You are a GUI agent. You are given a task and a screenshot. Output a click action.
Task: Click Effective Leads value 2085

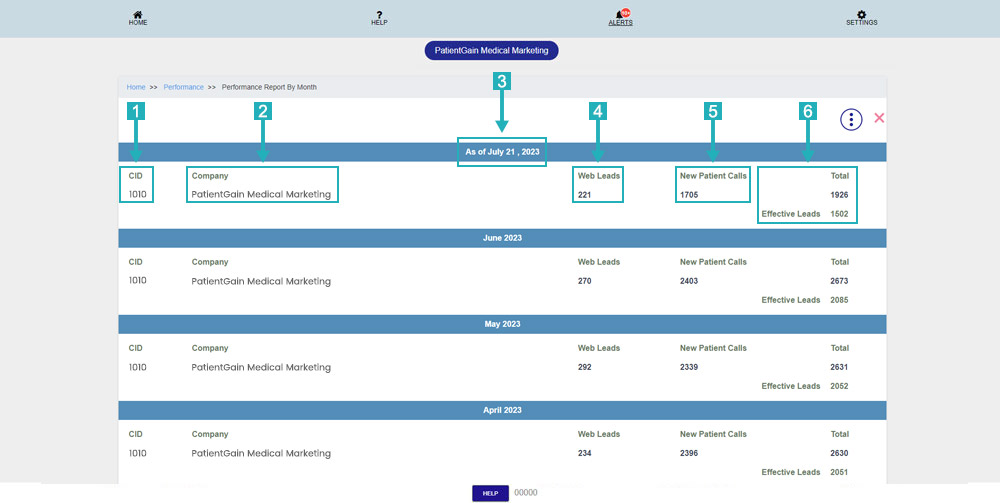(x=839, y=300)
